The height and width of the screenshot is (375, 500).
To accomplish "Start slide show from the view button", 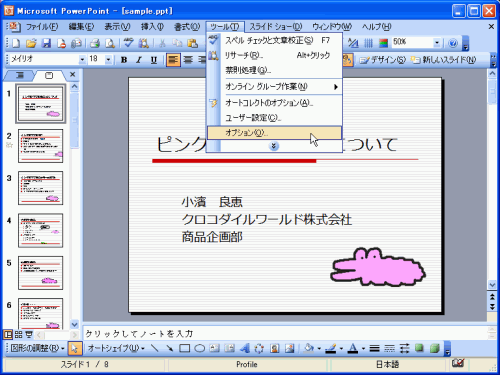I will [29, 334].
